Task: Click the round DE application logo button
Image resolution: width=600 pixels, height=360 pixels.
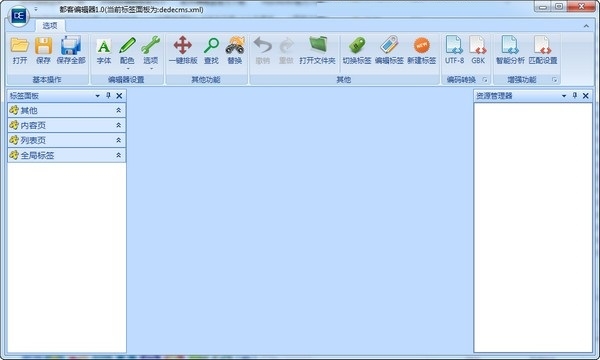Action: coord(18,16)
